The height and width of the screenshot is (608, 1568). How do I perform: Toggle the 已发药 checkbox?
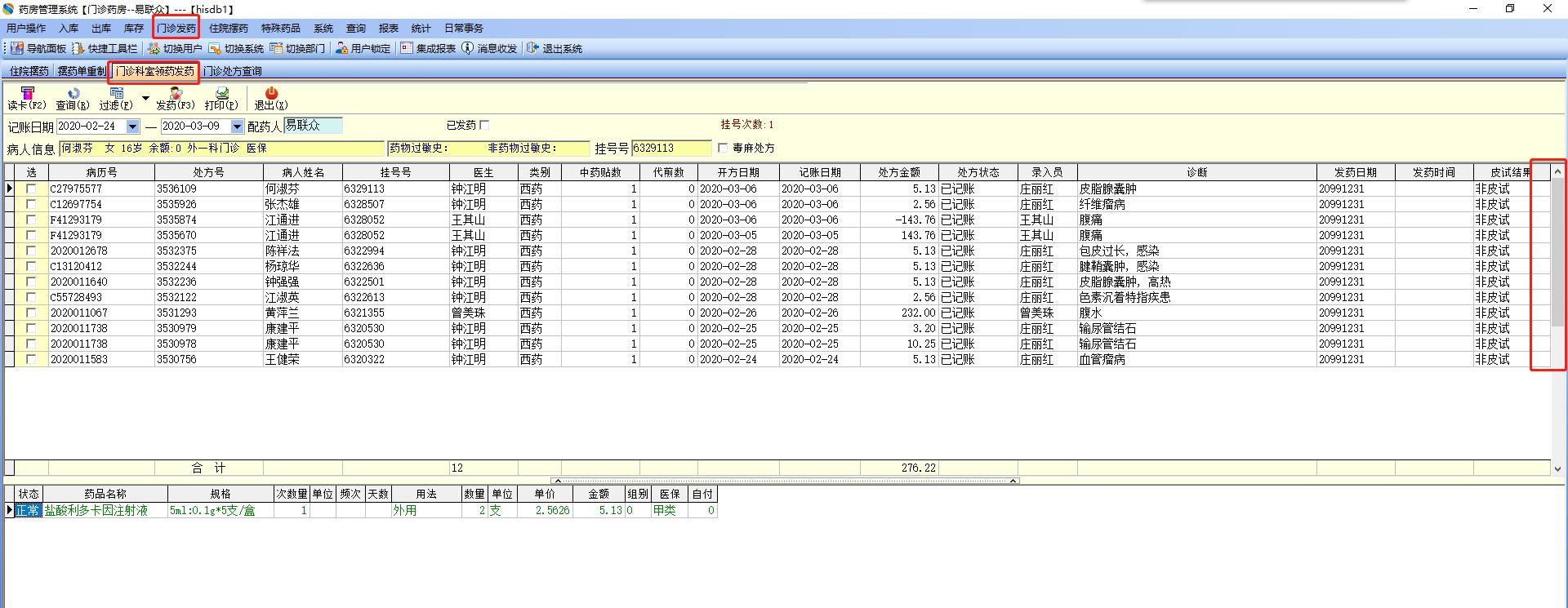(484, 125)
